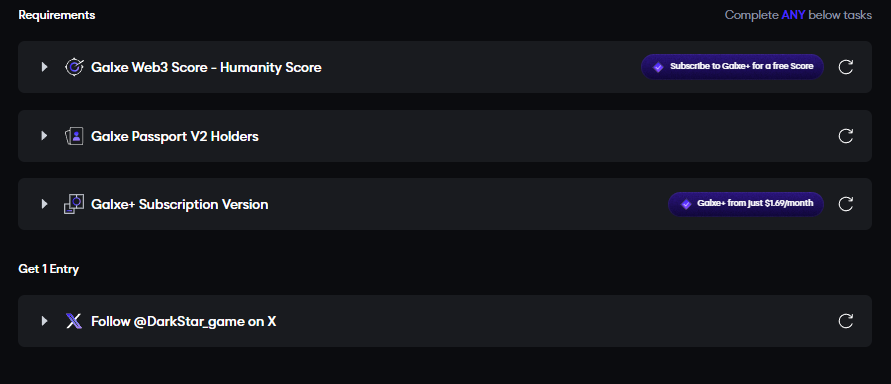Click the Passport V2 card icon
Viewport: 891px width, 384px height.
(x=74, y=136)
